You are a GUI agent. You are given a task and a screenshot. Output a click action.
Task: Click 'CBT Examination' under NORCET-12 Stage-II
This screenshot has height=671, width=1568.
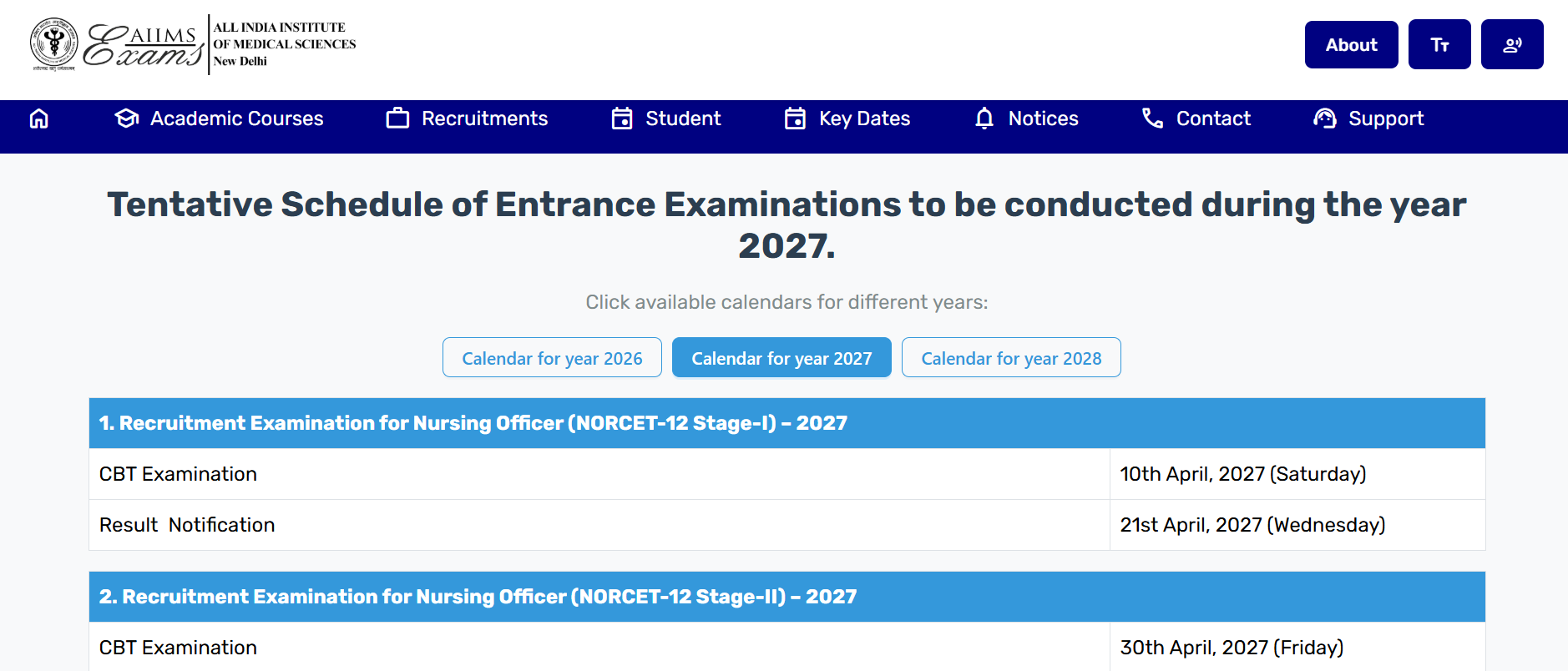click(x=178, y=648)
